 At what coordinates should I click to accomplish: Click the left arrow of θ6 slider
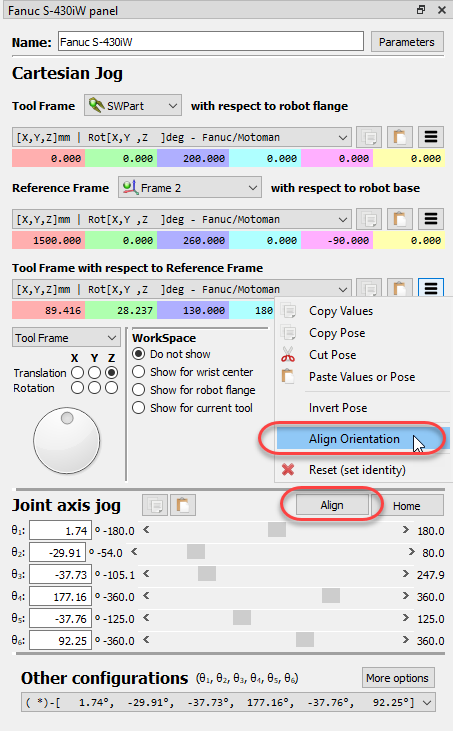(146, 640)
